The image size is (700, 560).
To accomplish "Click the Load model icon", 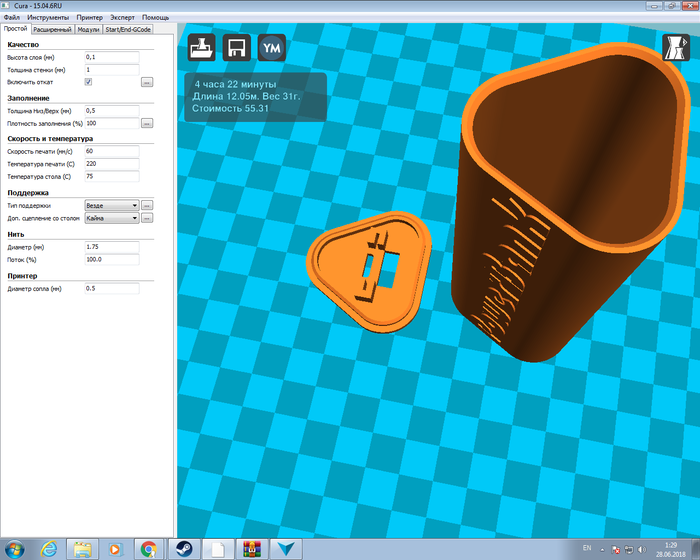I will click(203, 49).
